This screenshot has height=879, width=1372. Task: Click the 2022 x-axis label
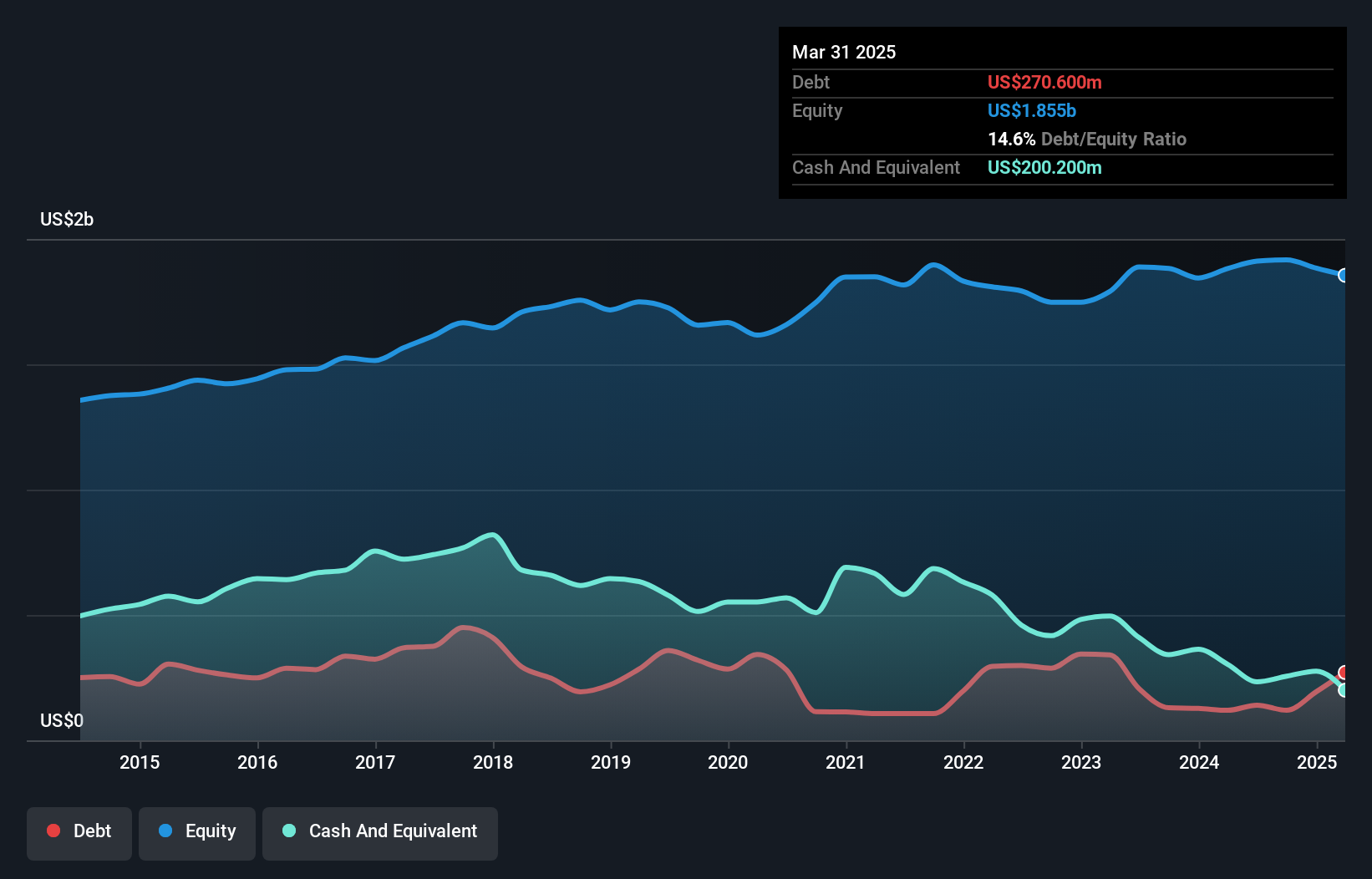tap(963, 762)
